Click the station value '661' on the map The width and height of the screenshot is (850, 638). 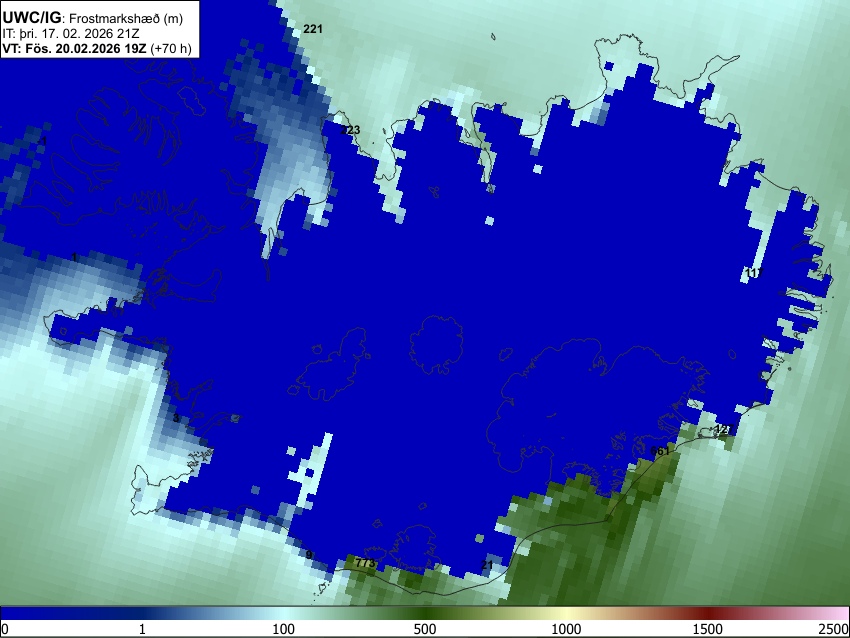pos(660,450)
